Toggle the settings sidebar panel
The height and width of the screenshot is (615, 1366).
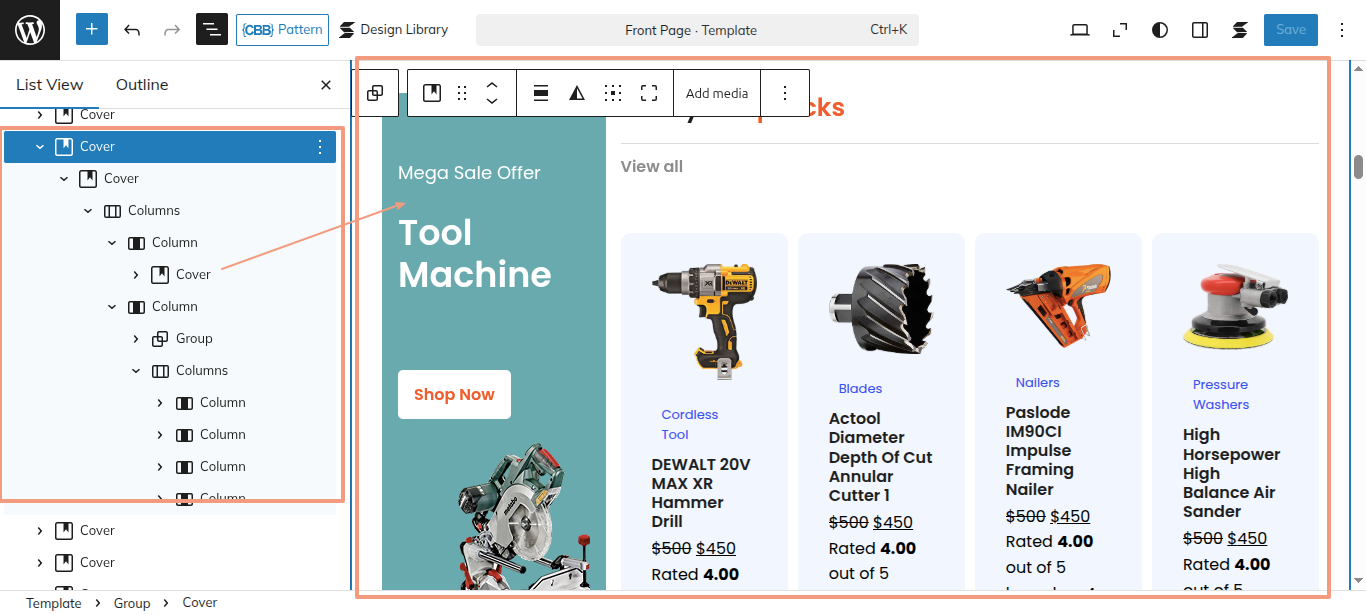pyautogui.click(x=1200, y=30)
